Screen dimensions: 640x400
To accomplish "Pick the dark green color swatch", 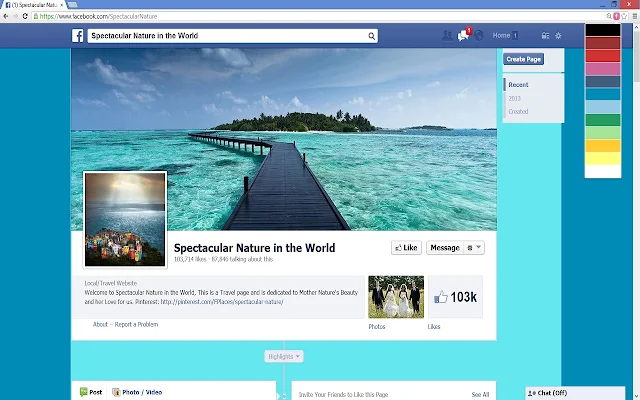I will tap(603, 120).
